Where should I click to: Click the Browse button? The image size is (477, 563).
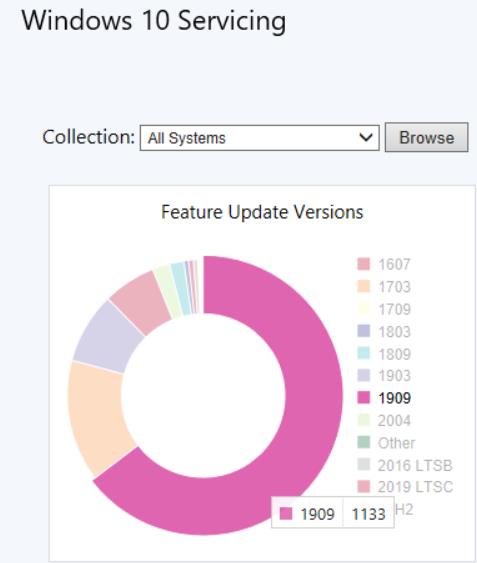(426, 138)
